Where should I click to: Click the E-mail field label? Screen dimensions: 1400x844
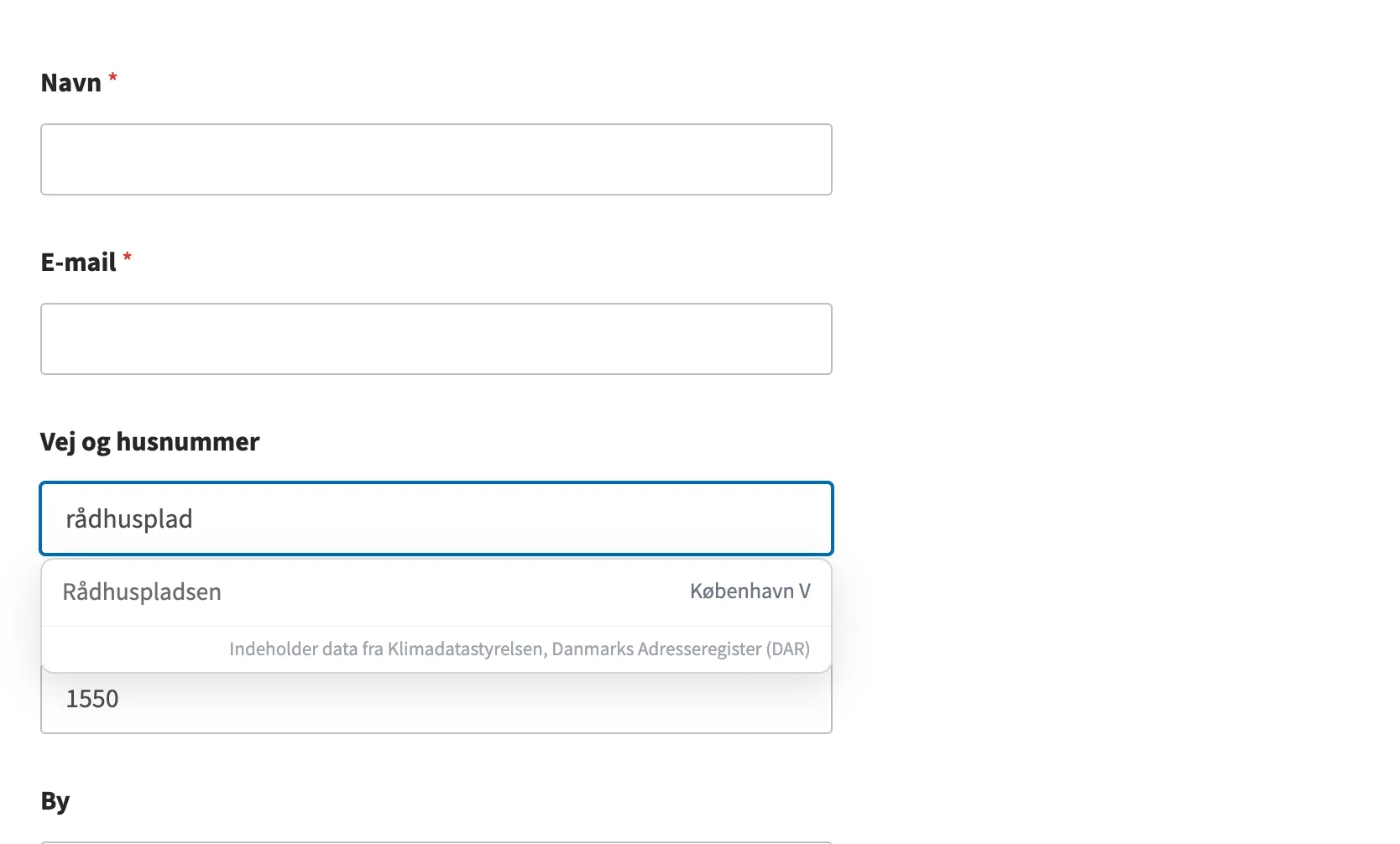click(79, 263)
